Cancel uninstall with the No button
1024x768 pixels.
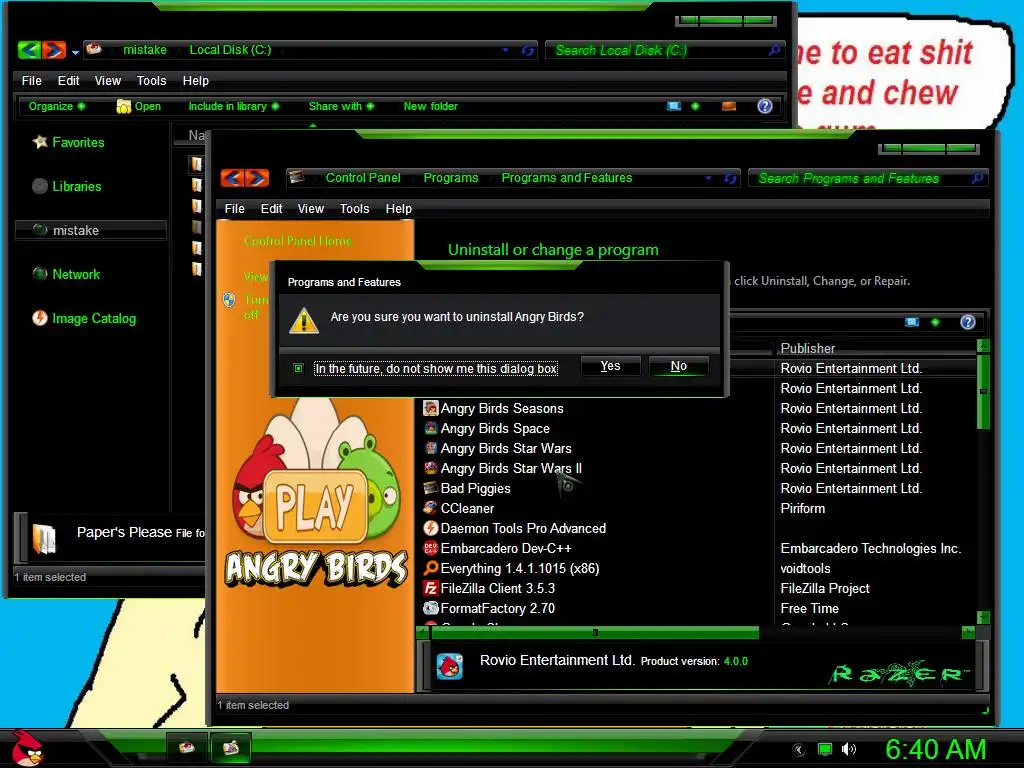pos(679,366)
